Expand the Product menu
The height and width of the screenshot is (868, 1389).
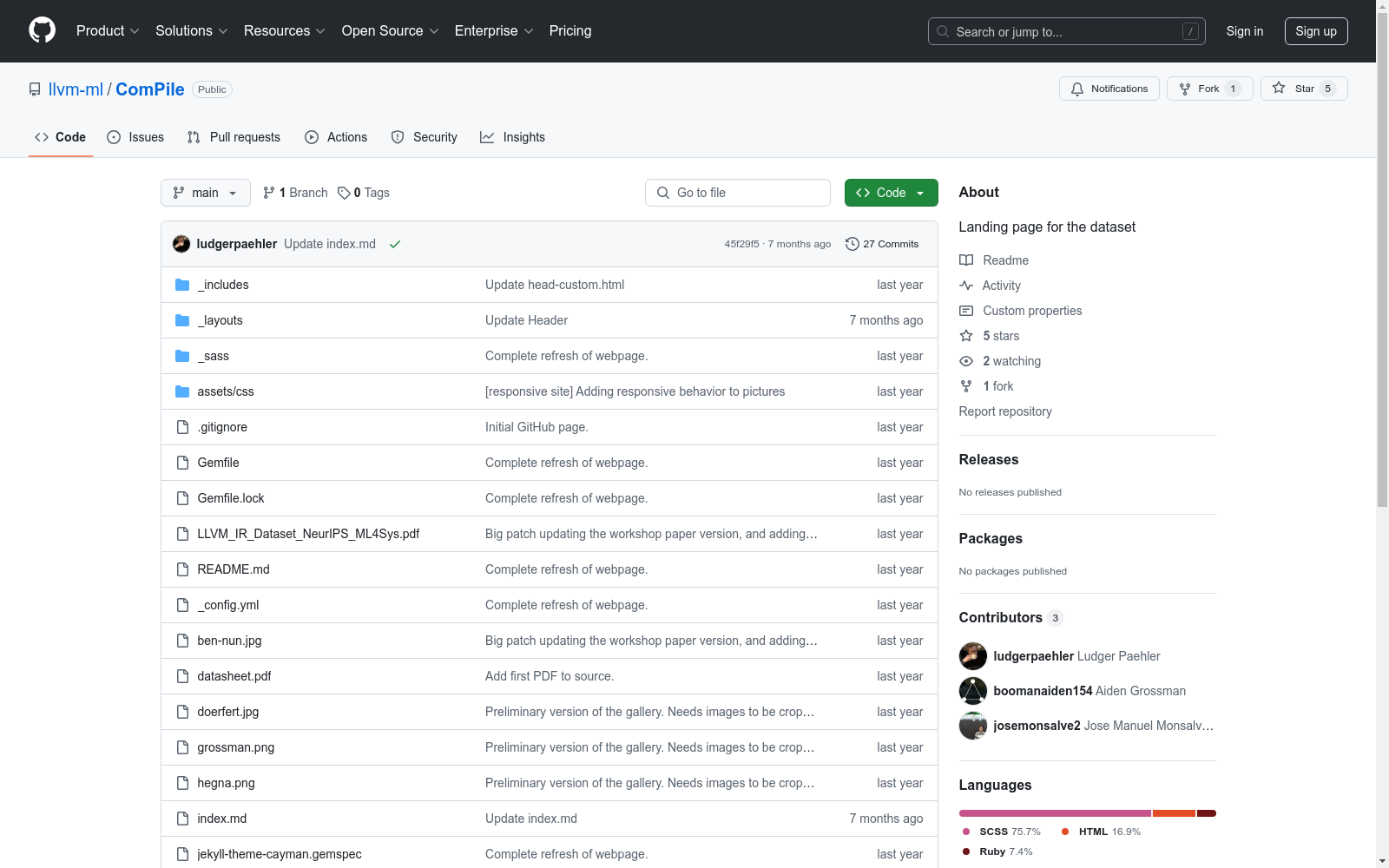tap(108, 31)
